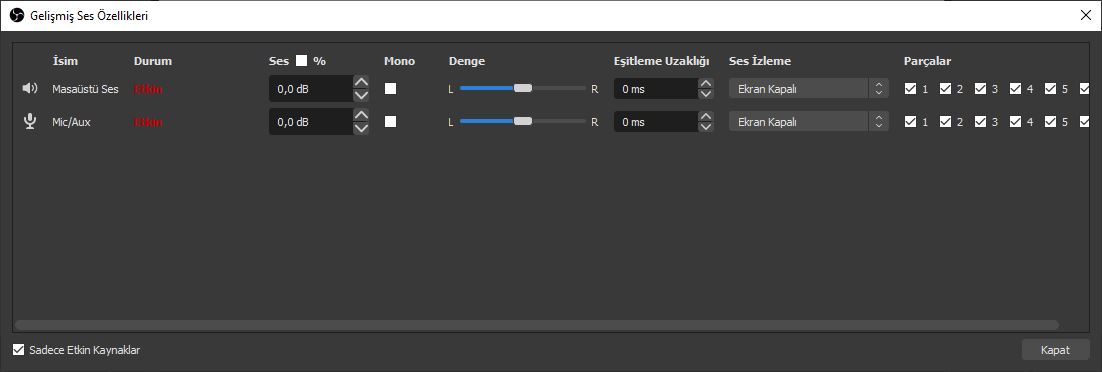Uncheck track 2 for Mic/Aux
The width and height of the screenshot is (1102, 372).
pos(945,122)
